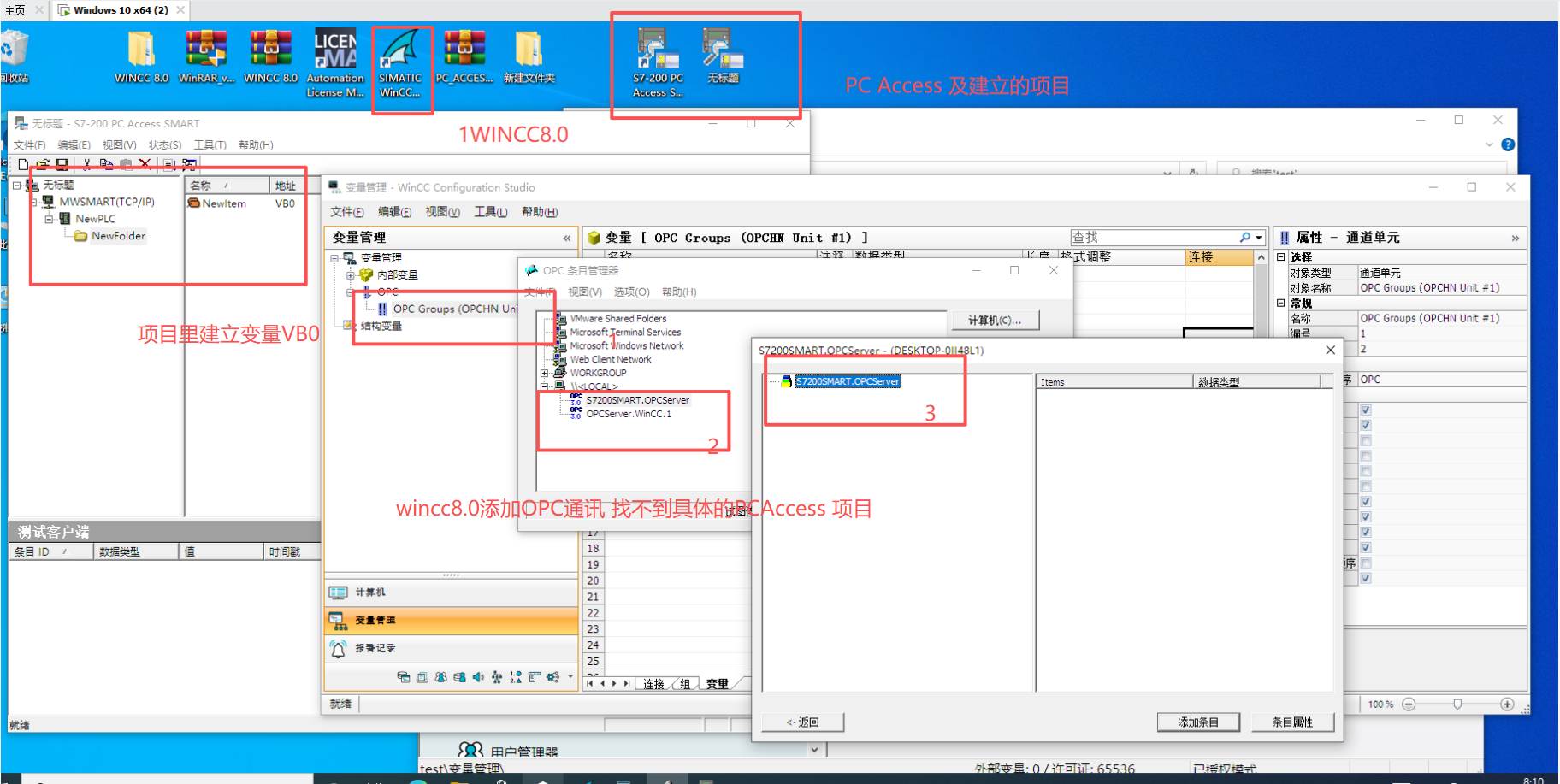Toggle the topmost checkbox in the properties panel
Viewport: 1560px width, 784px height.
tap(1366, 410)
